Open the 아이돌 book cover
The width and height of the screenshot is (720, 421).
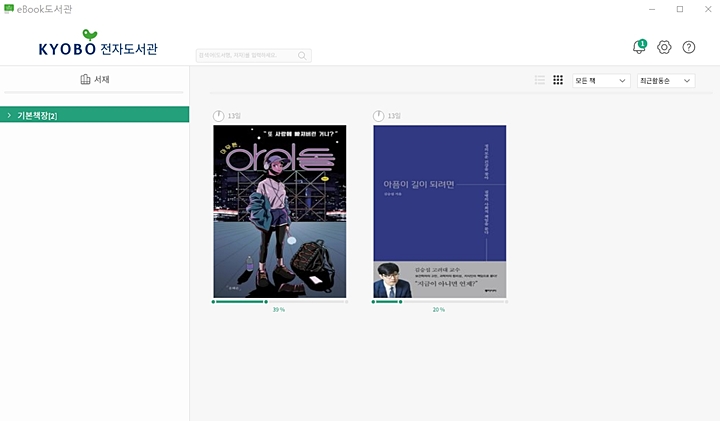(280, 211)
